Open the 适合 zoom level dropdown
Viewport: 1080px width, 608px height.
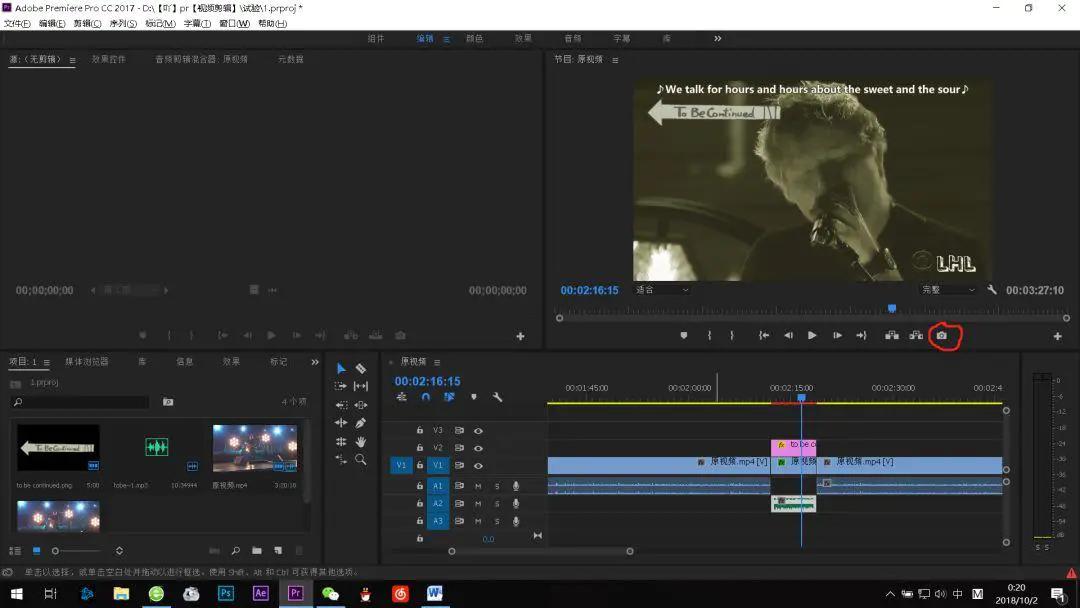(x=662, y=290)
